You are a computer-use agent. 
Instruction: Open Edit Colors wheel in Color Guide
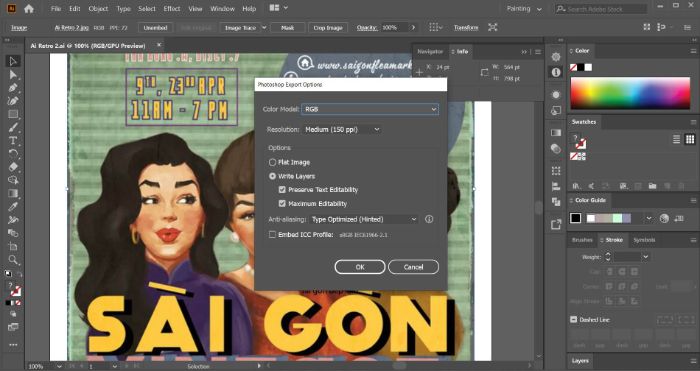pyautogui.click(x=664, y=218)
